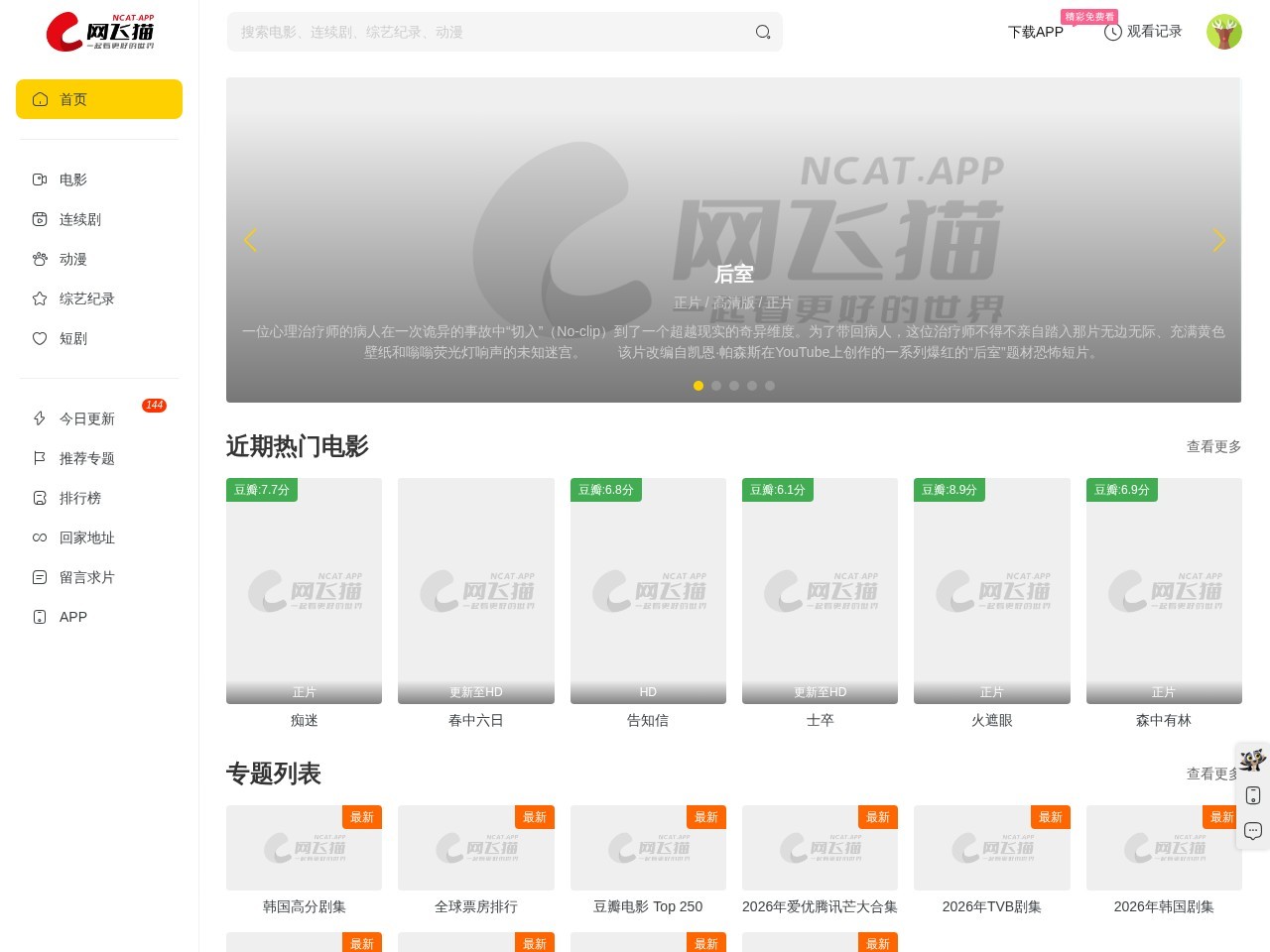Click the 网飞猫 logo
This screenshot has height=952, width=1270.
[x=99, y=32]
